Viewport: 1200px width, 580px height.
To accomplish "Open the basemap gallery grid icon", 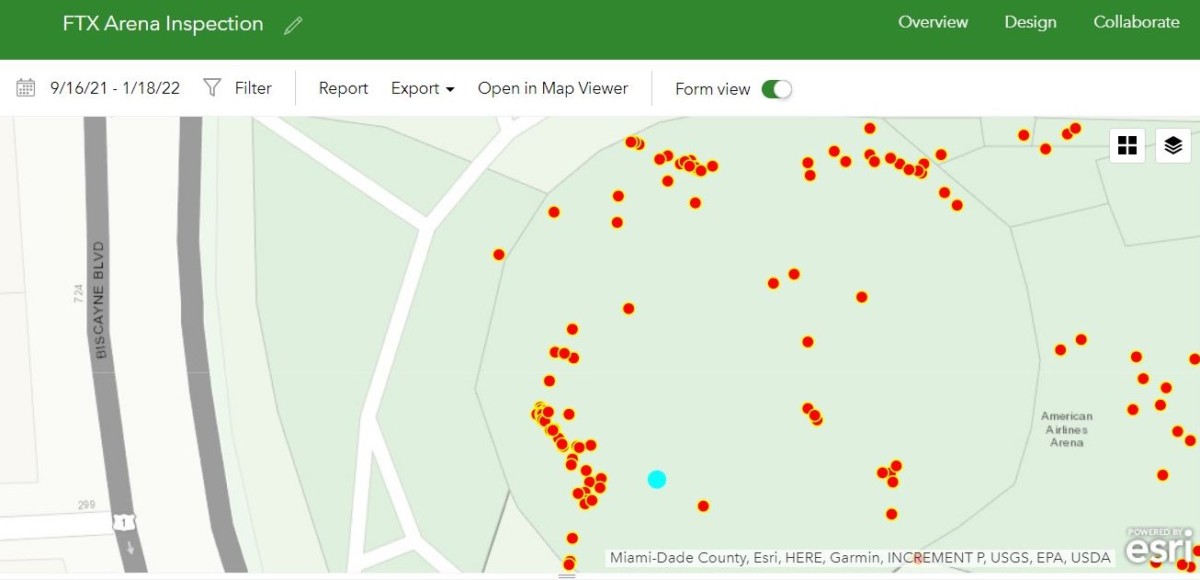I will pos(1127,146).
